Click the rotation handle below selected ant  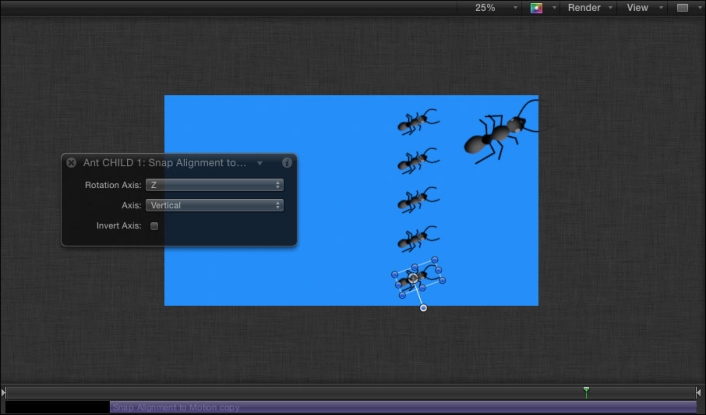(x=423, y=308)
